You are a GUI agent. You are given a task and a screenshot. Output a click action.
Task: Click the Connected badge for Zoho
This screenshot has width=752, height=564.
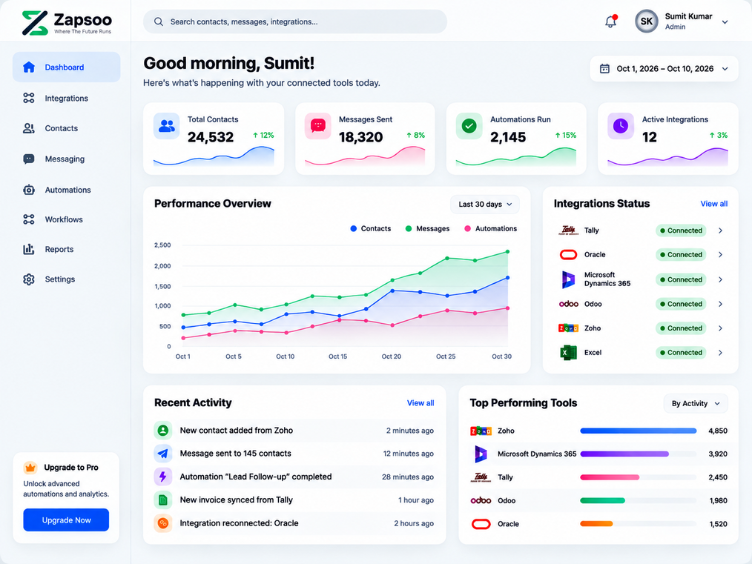681,329
